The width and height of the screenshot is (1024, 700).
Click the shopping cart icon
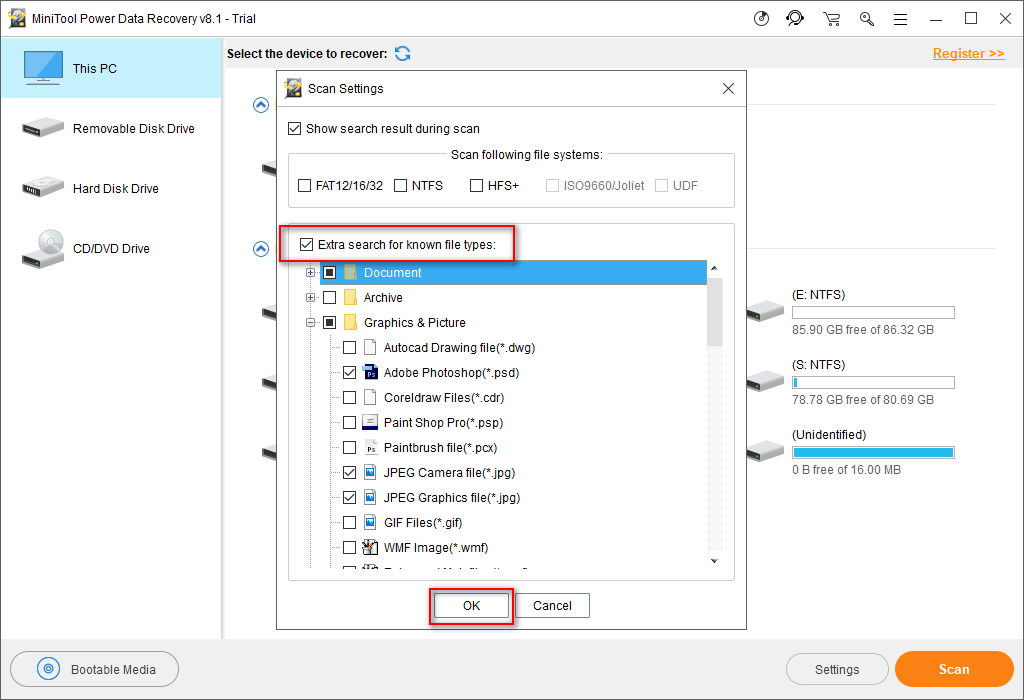coord(831,19)
